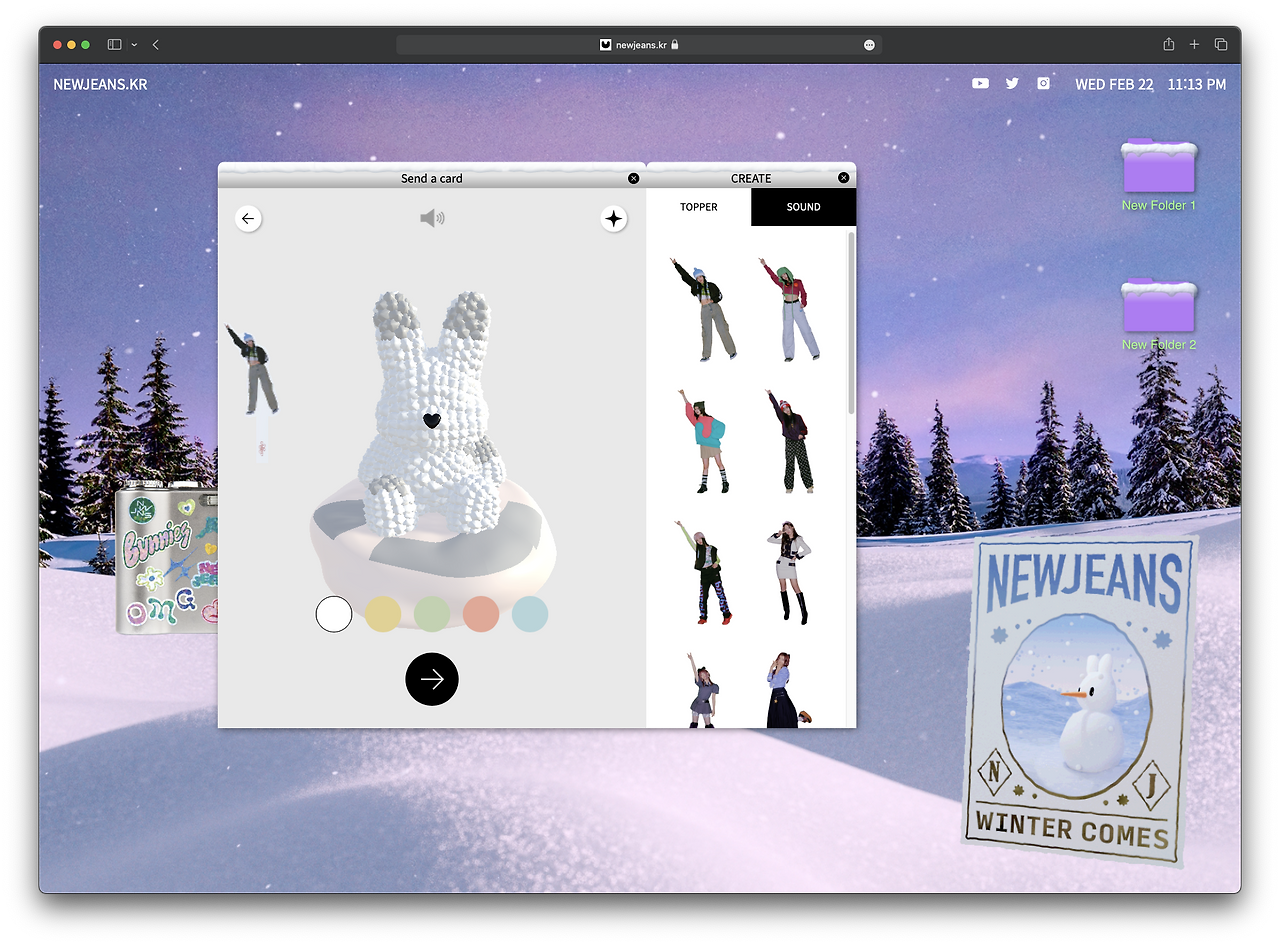Open the Instagram link icon
The image size is (1280, 945).
click(1043, 84)
